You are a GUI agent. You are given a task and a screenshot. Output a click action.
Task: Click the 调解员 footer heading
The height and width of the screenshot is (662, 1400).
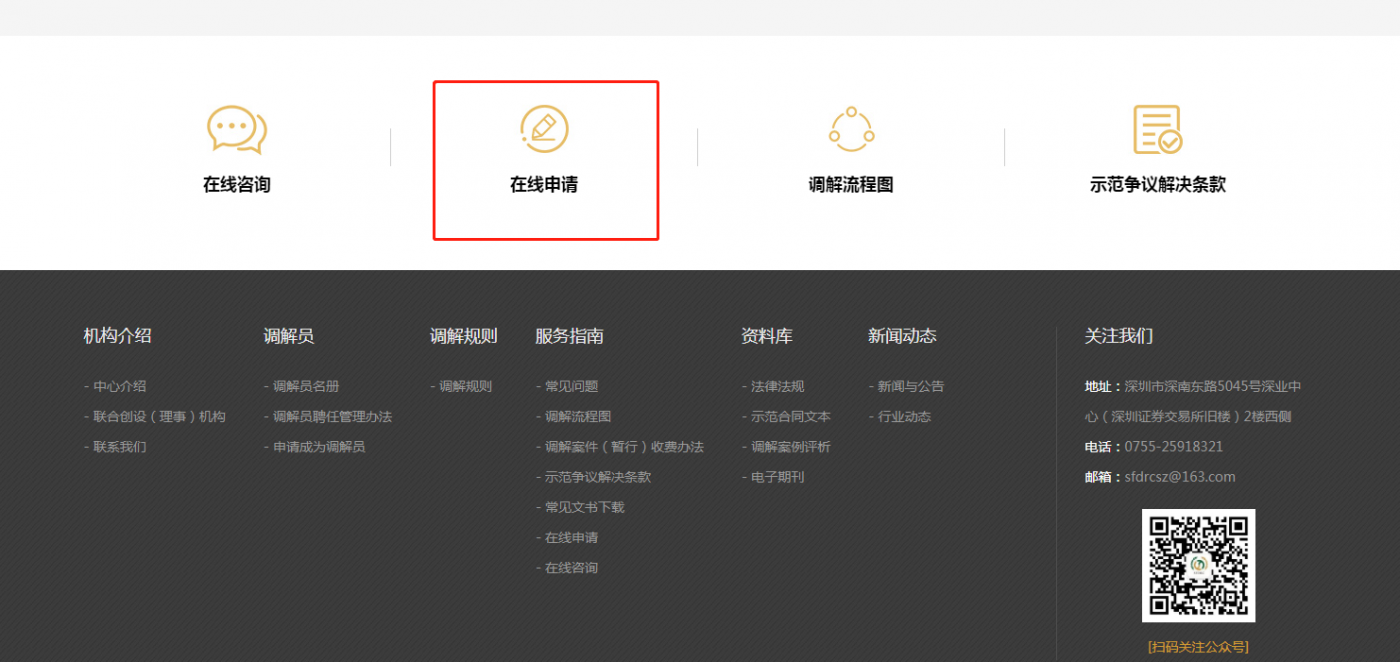click(289, 336)
